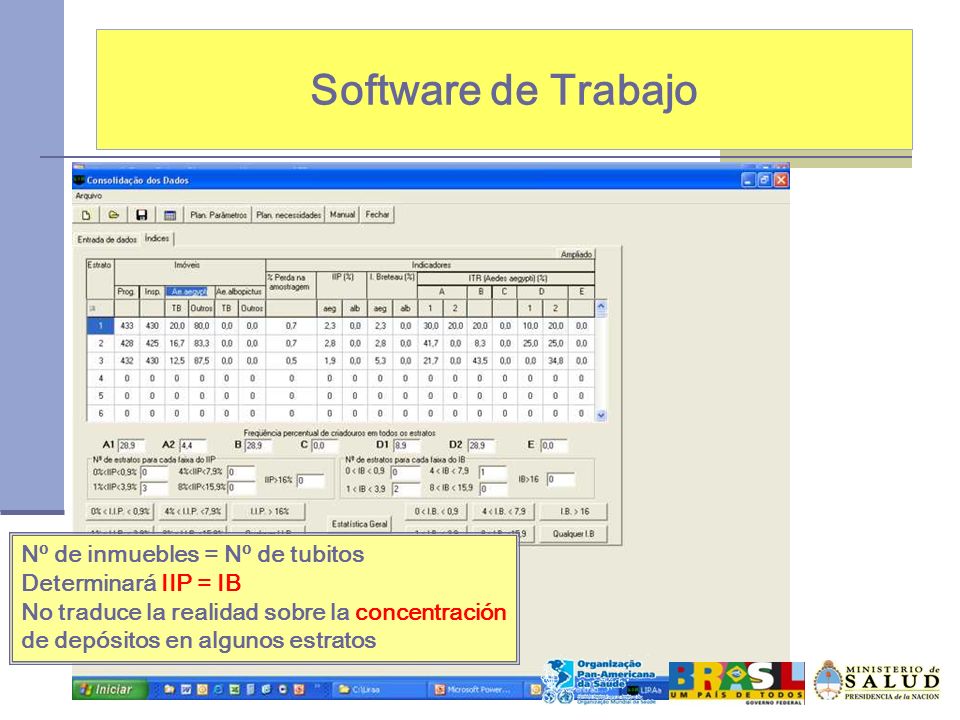
Task: Click the Plan. necessidades button
Action: (288, 215)
